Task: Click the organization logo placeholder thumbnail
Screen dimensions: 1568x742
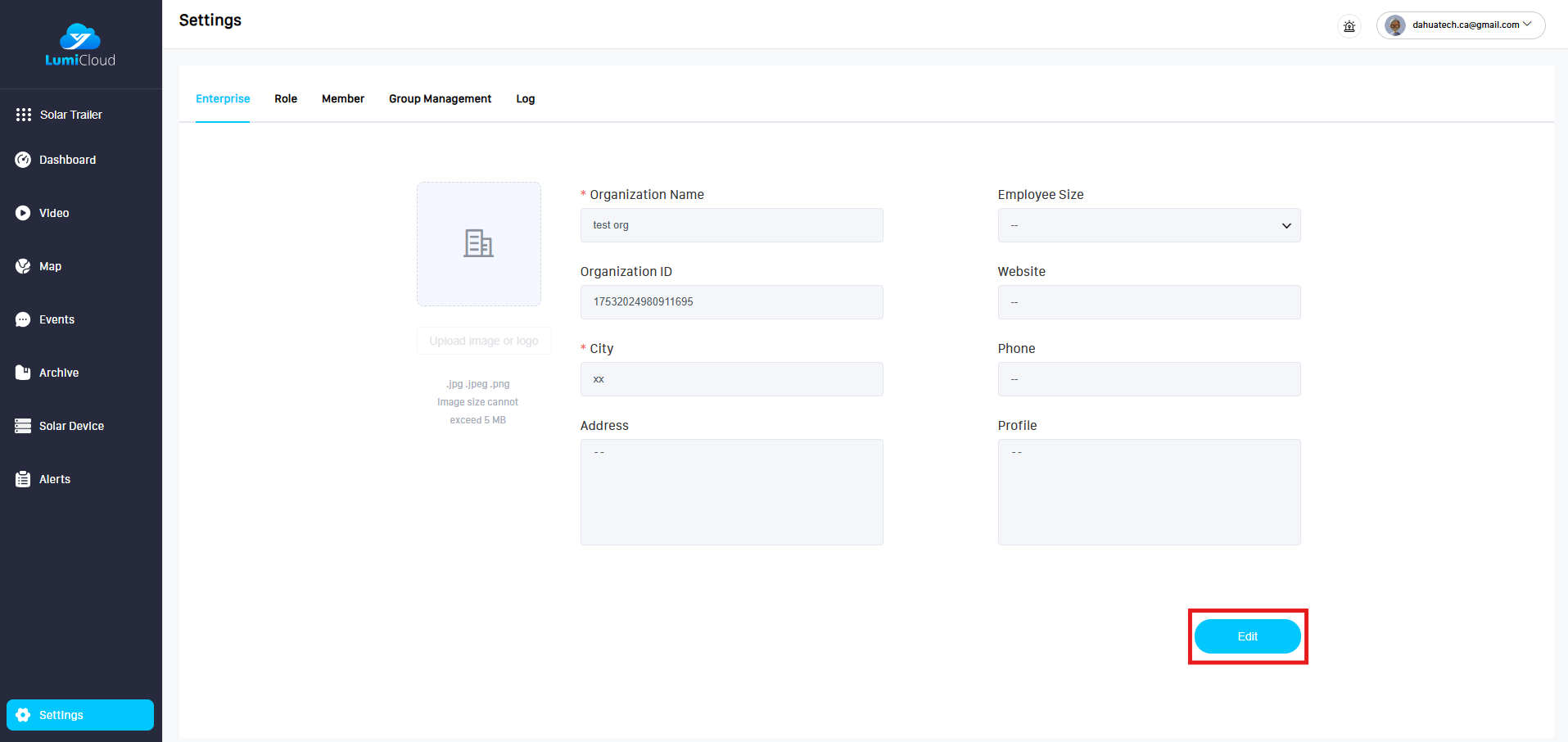Action: click(x=479, y=244)
